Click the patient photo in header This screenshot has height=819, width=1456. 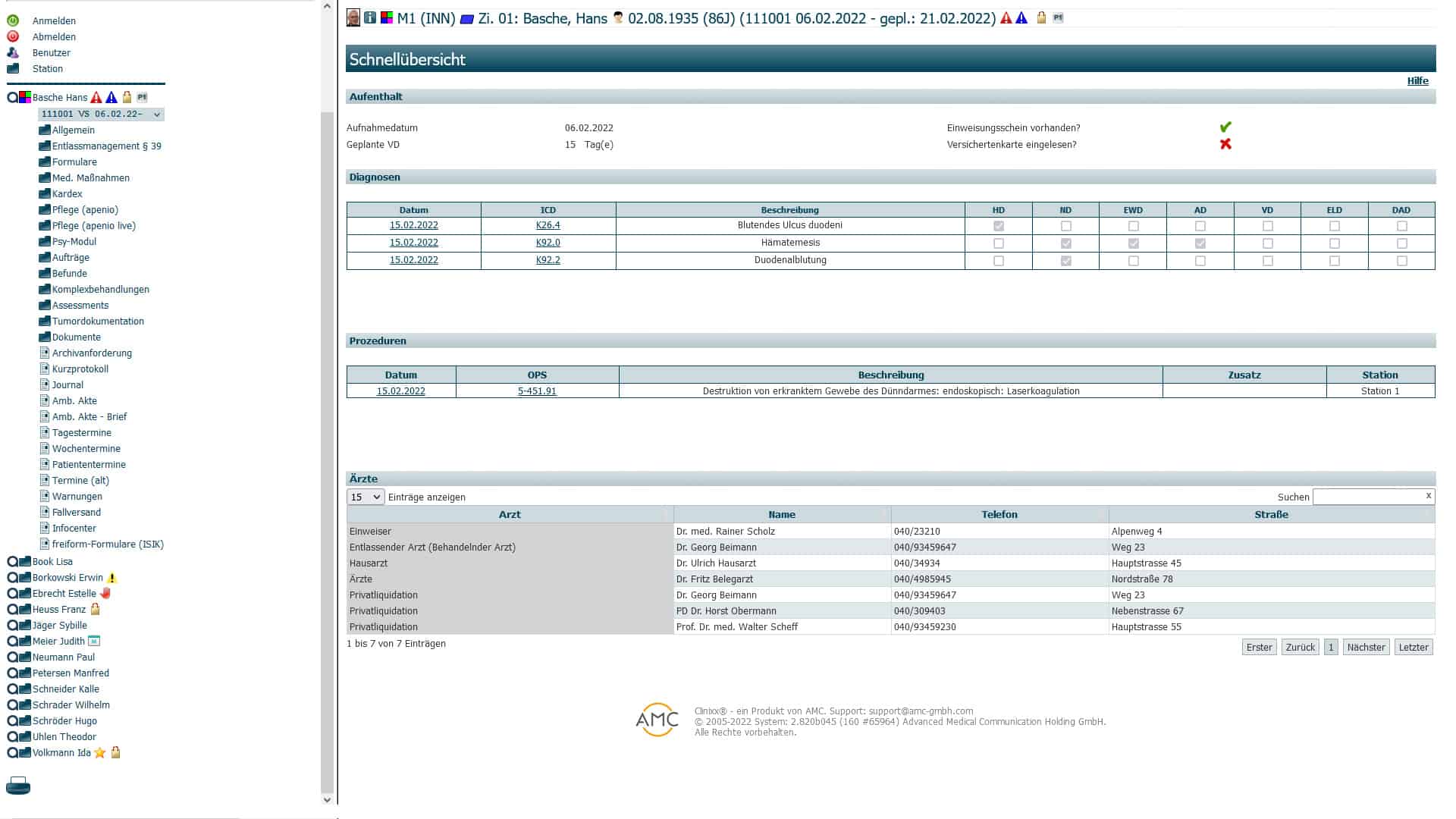pyautogui.click(x=353, y=17)
